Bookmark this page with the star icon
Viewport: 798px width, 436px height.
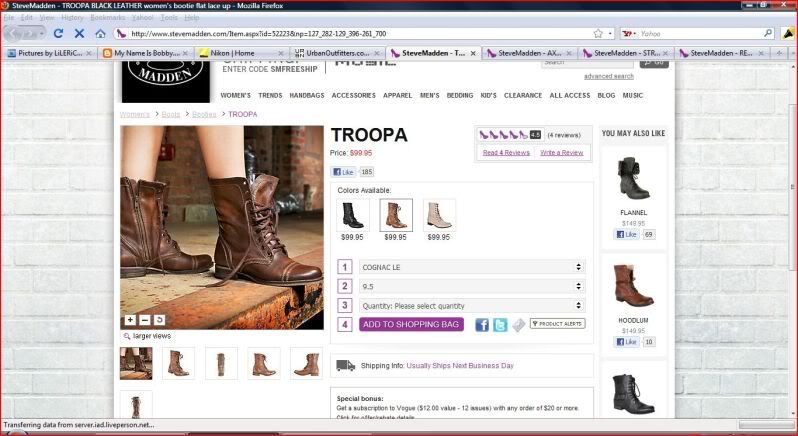598,34
